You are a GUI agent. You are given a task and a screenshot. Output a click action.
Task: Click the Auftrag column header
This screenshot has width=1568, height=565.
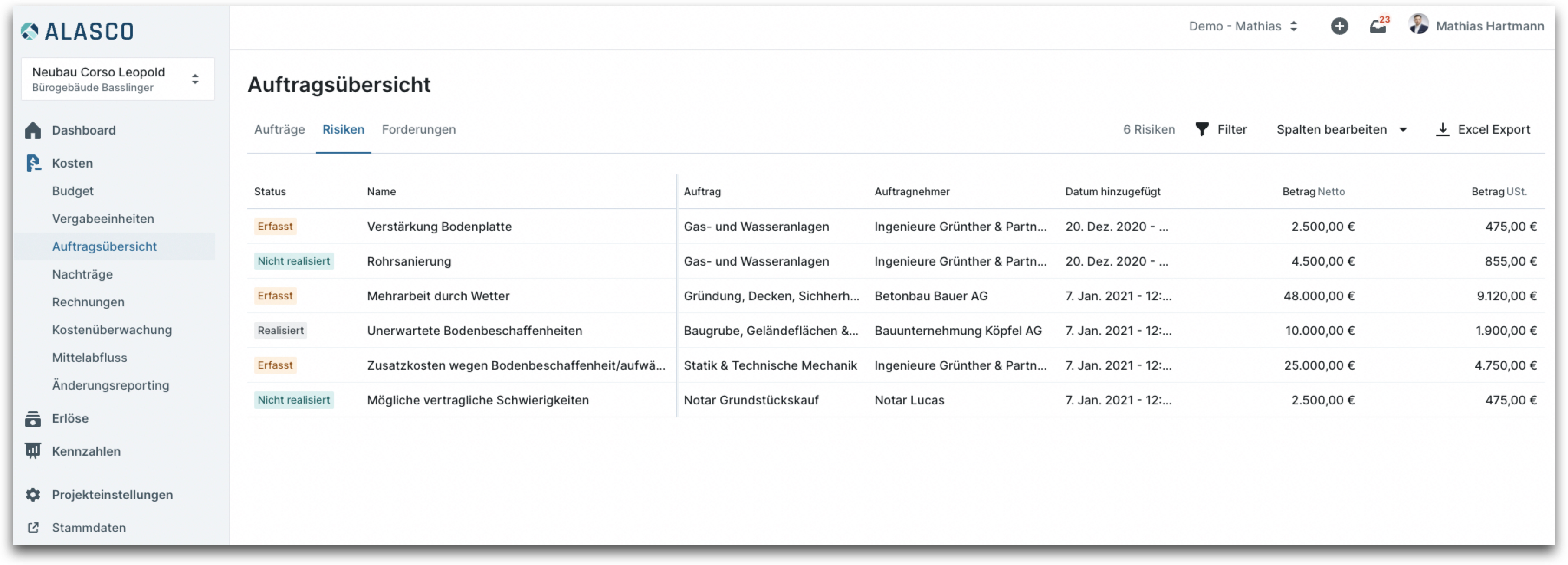point(702,191)
